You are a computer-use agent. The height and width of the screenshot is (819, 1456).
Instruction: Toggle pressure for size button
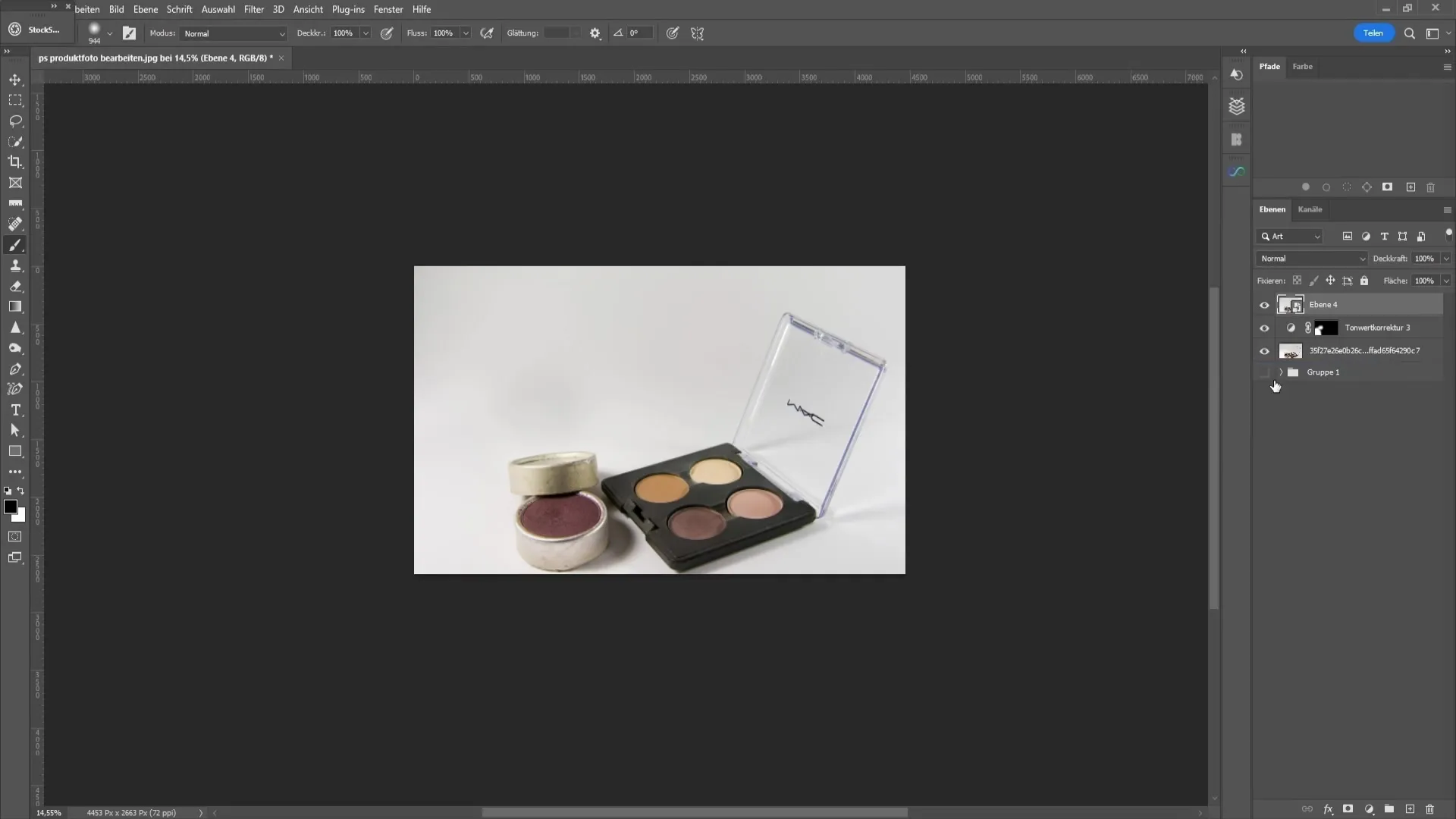click(x=672, y=33)
